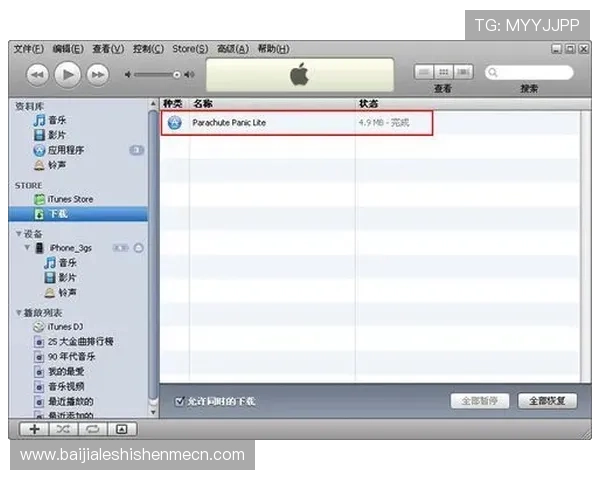The height and width of the screenshot is (480, 600).
Task: Open the 查看(V) menu
Action: (108, 49)
